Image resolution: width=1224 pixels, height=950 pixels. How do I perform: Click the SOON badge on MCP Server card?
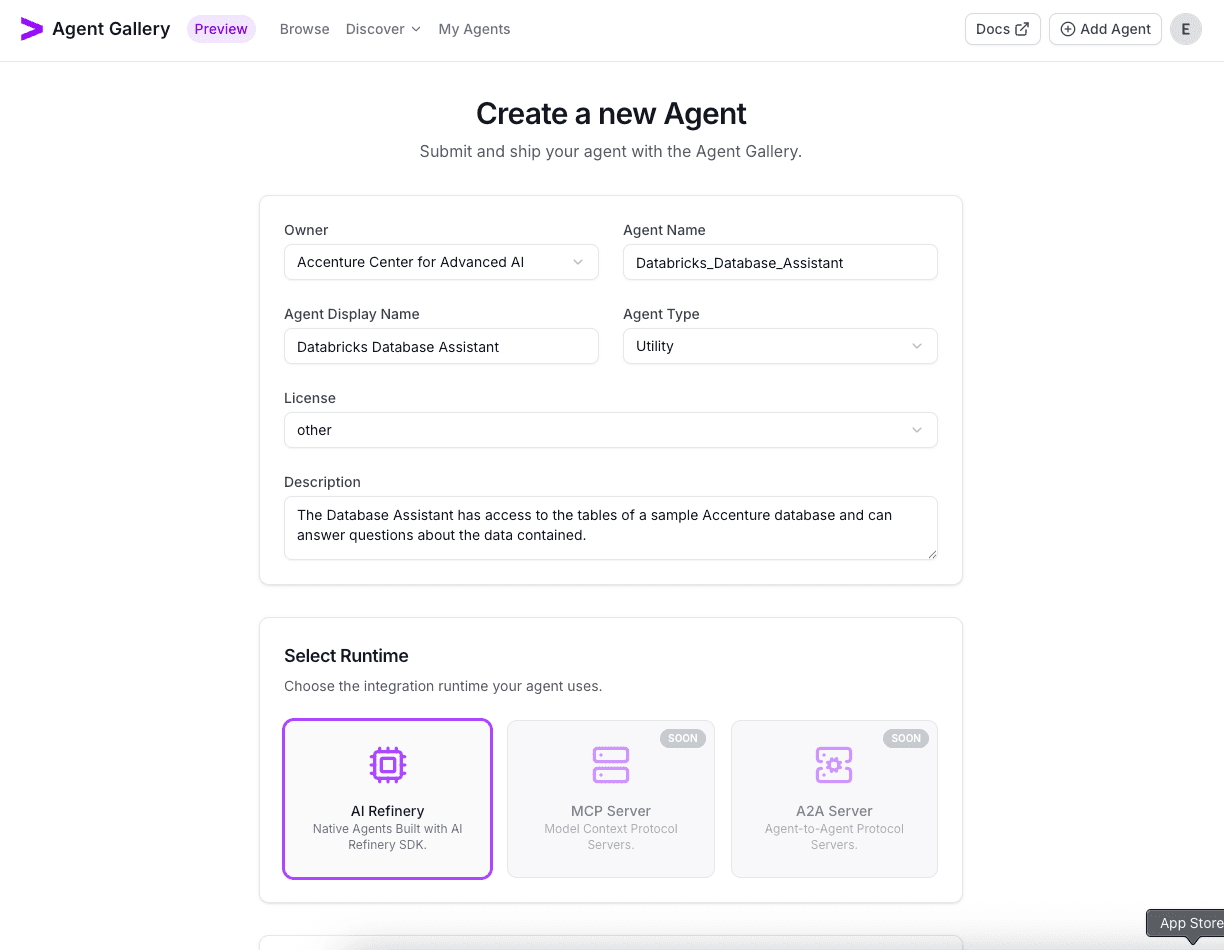[683, 738]
